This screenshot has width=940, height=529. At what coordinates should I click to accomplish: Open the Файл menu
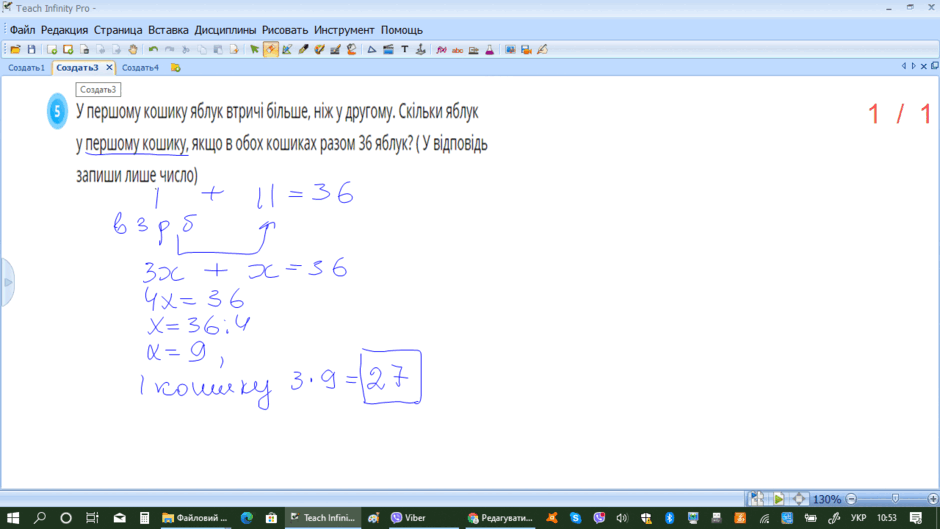[22, 30]
